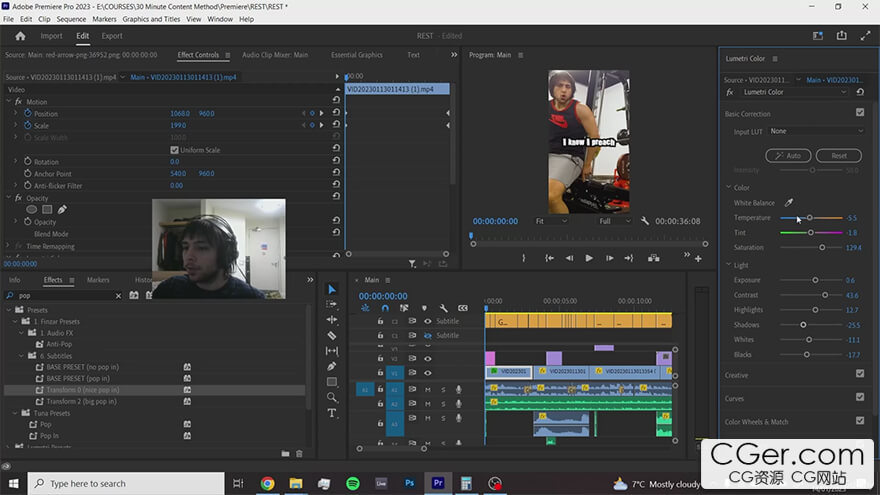This screenshot has height=495, width=880.
Task: Click the Reset button in Lumetri
Action: point(838,155)
